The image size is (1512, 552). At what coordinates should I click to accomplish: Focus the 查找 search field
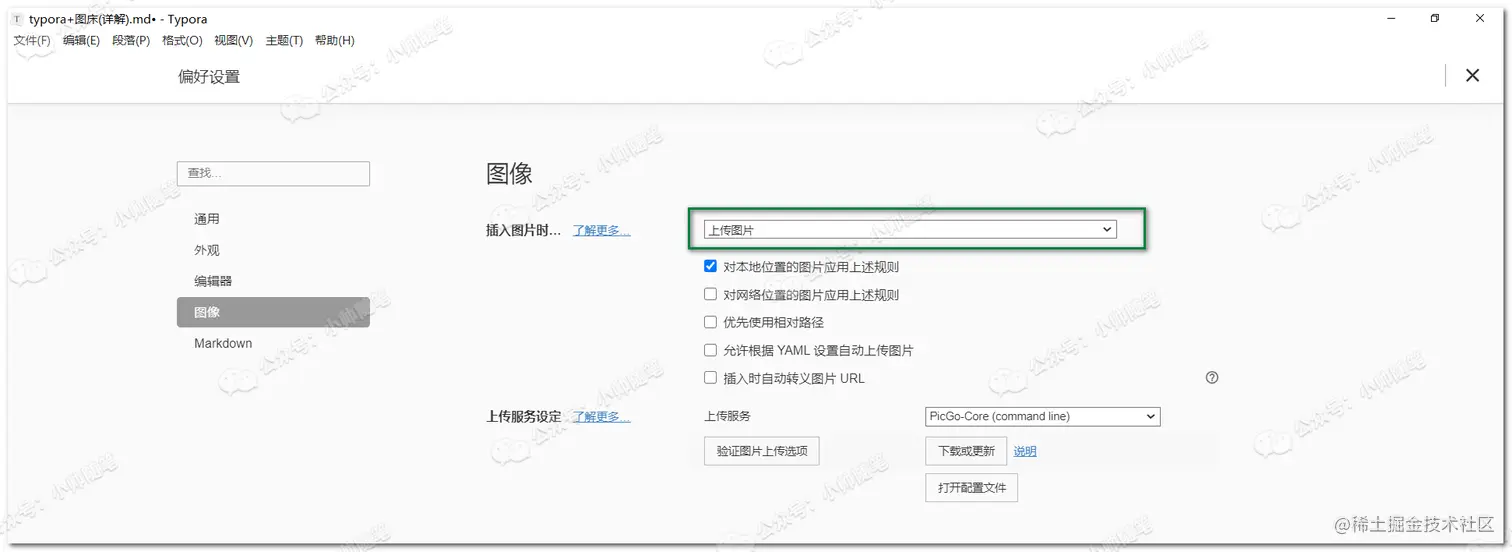coord(273,173)
